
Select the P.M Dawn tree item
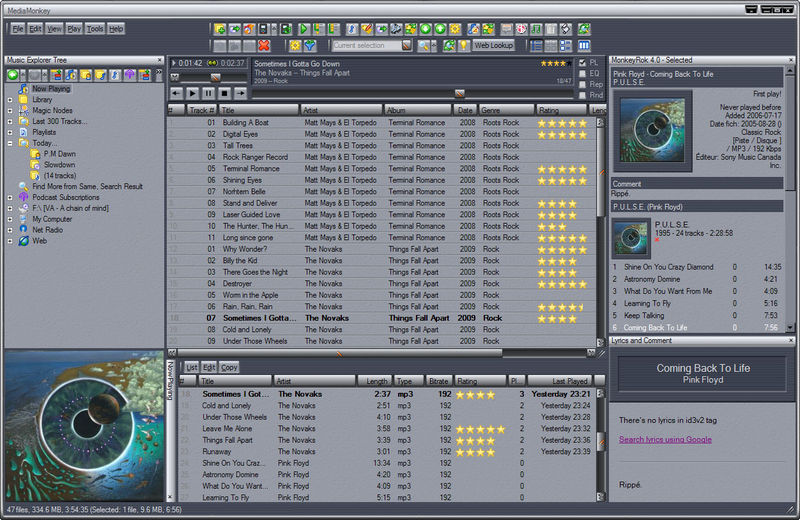59,154
